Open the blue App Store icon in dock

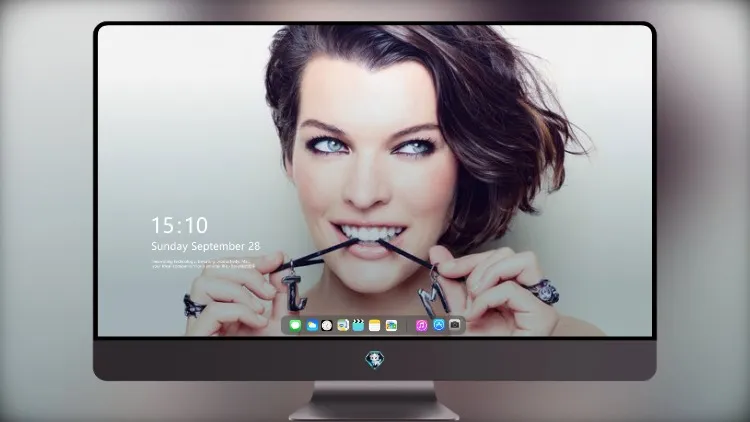coord(439,325)
